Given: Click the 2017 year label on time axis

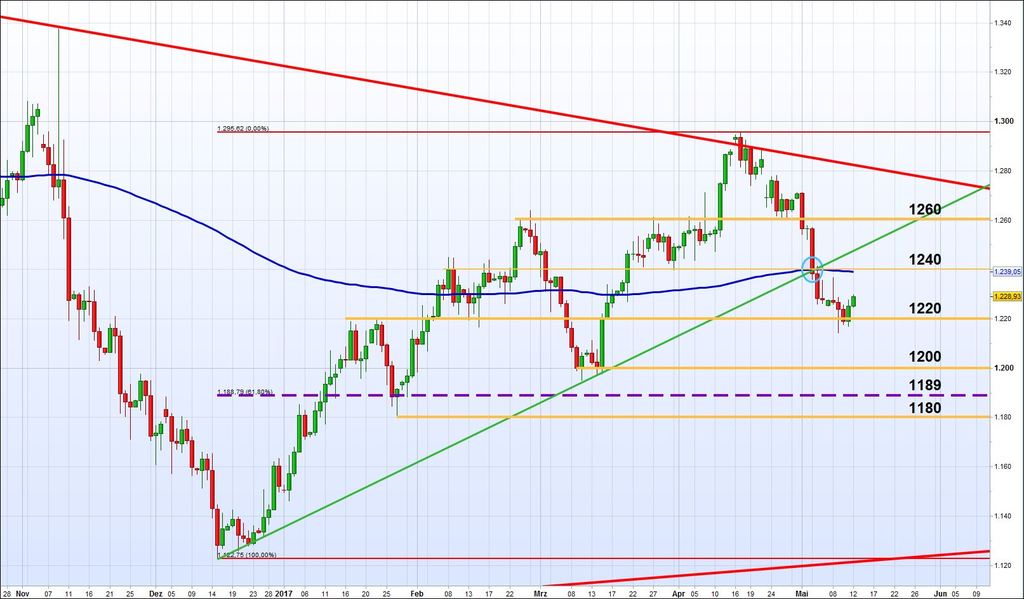Looking at the screenshot, I should point(286,591).
